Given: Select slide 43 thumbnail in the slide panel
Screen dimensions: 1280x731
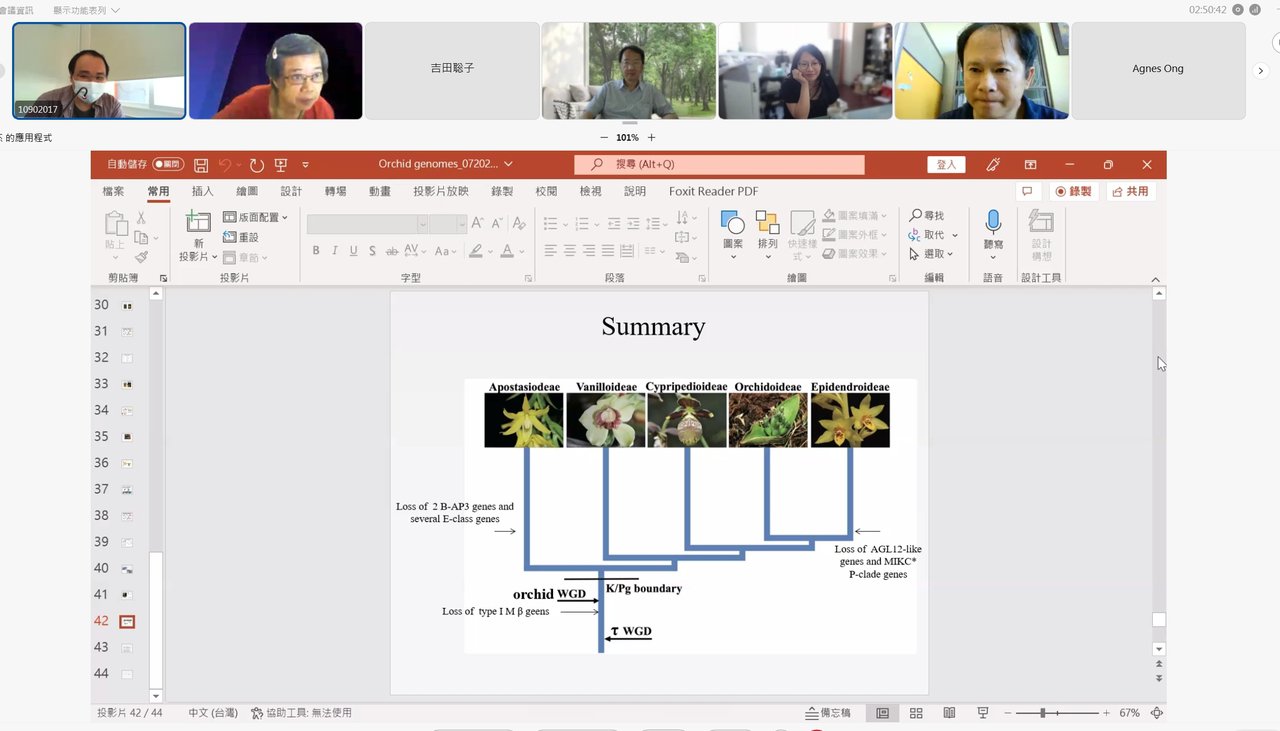Looking at the screenshot, I should tap(127, 648).
